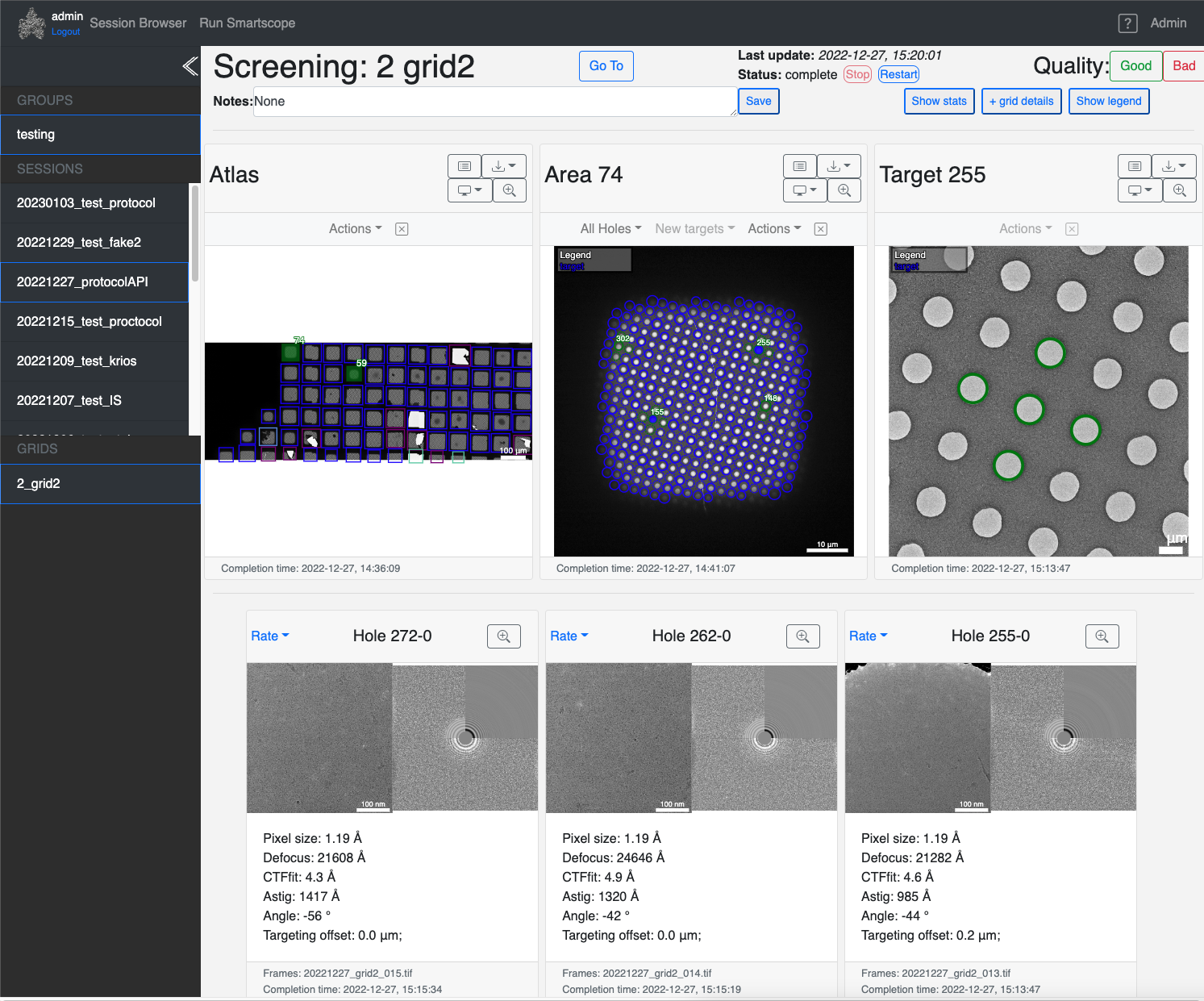
Task: Open the Target 255 list view icon
Action: click(1135, 166)
